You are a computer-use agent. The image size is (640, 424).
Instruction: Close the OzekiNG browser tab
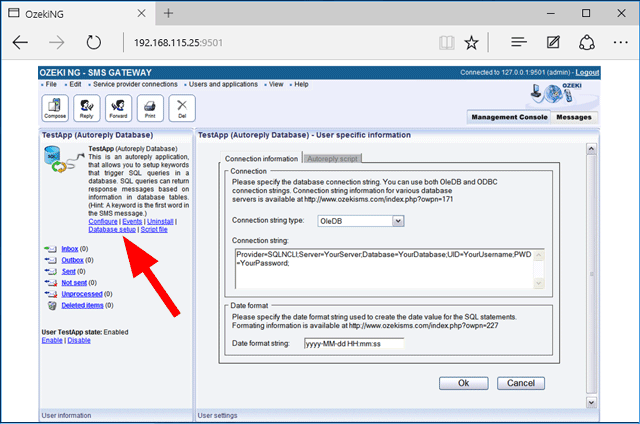[x=141, y=13]
